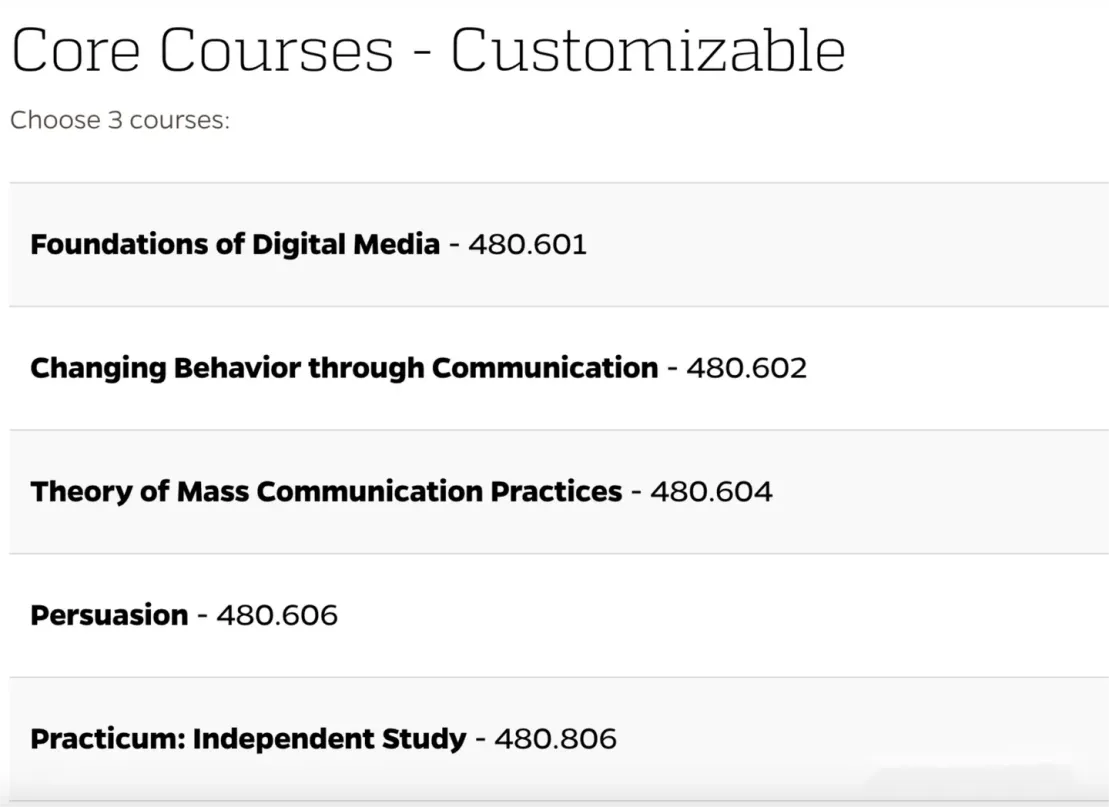This screenshot has width=1109, height=807.
Task: Click "Core Courses" in the page heading
Action: click(x=202, y=50)
